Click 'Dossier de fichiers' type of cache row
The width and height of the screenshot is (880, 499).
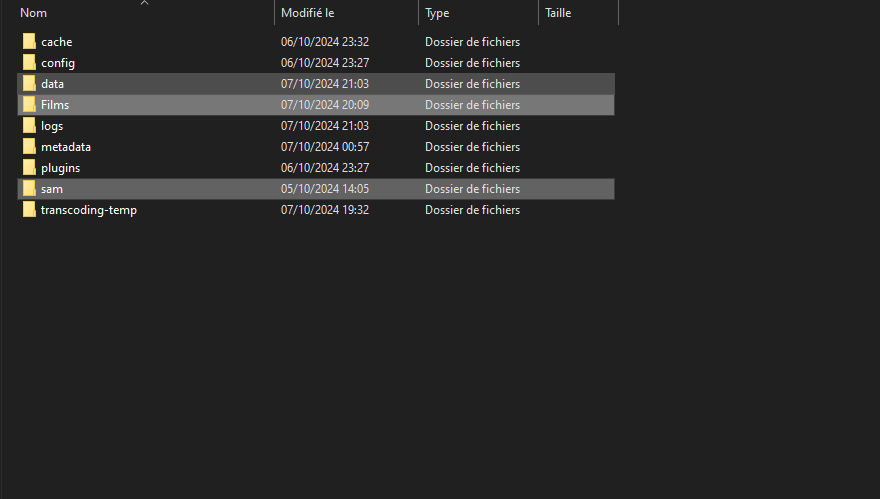(473, 42)
